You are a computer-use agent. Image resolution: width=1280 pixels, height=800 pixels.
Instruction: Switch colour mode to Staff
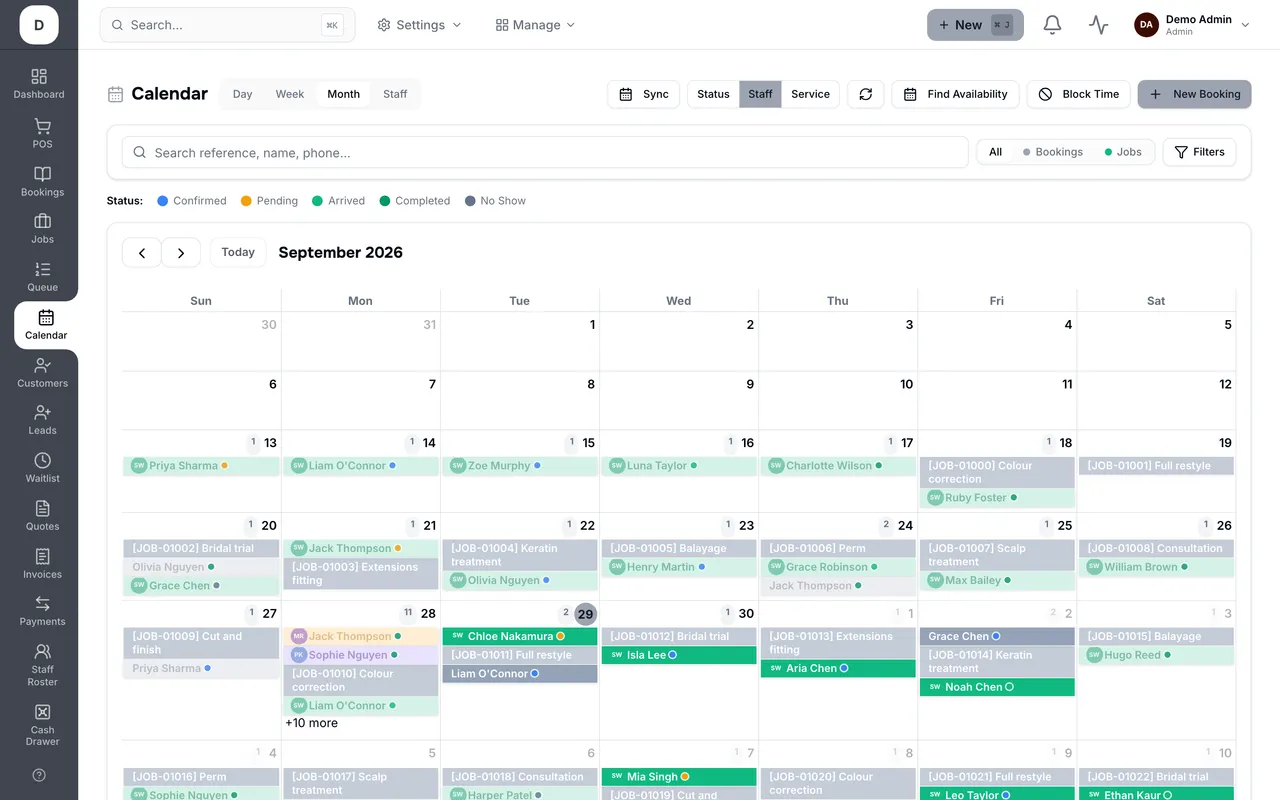pos(760,94)
